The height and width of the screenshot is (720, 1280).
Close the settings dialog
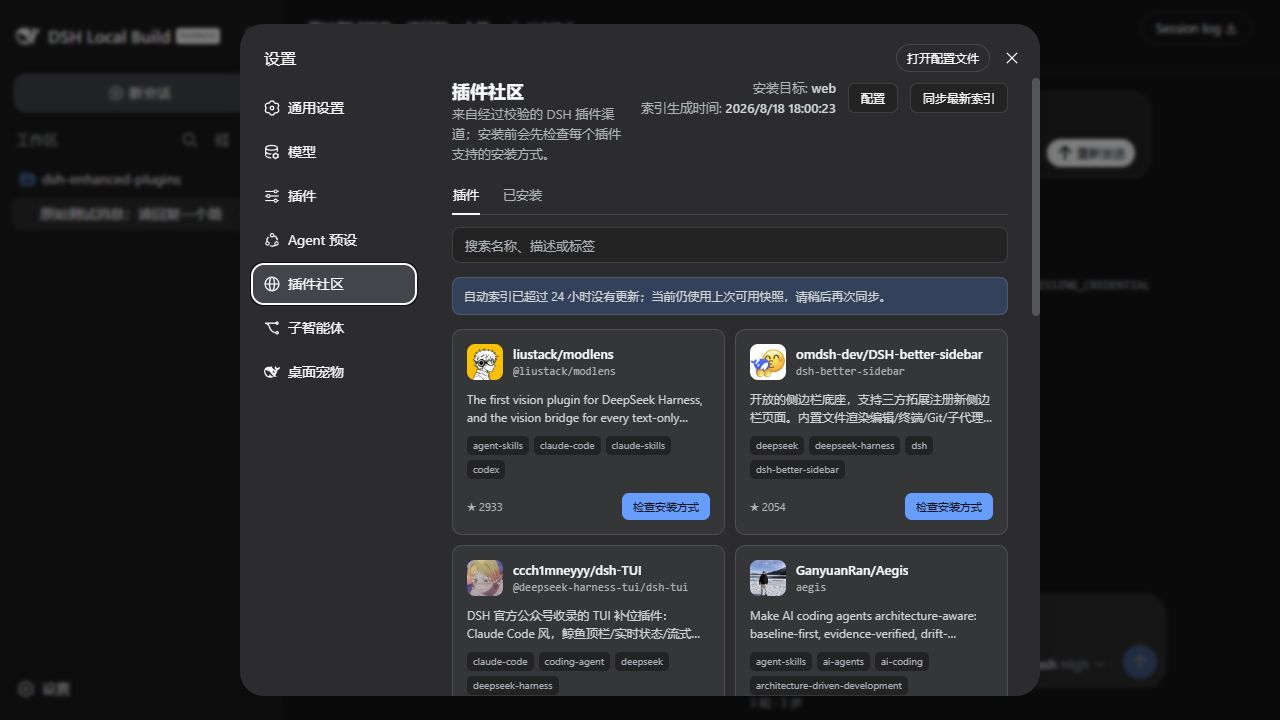point(1012,58)
